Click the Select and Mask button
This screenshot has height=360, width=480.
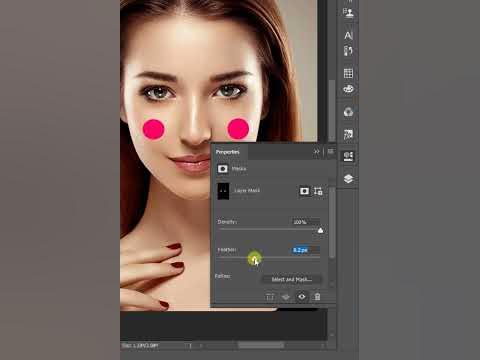(x=292, y=279)
